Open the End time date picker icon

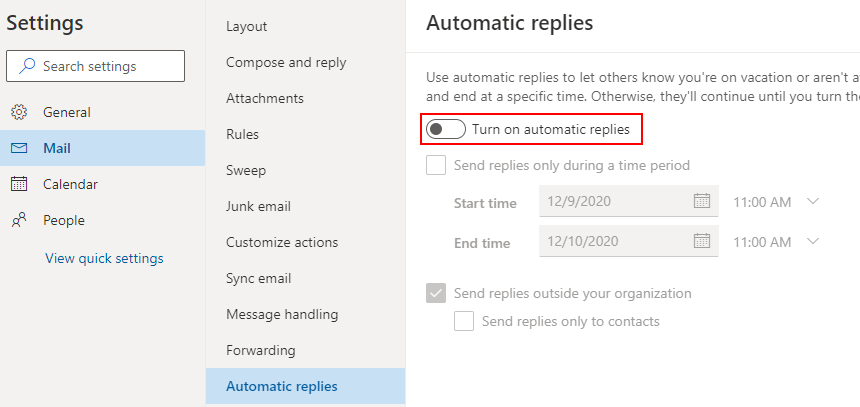[x=702, y=241]
